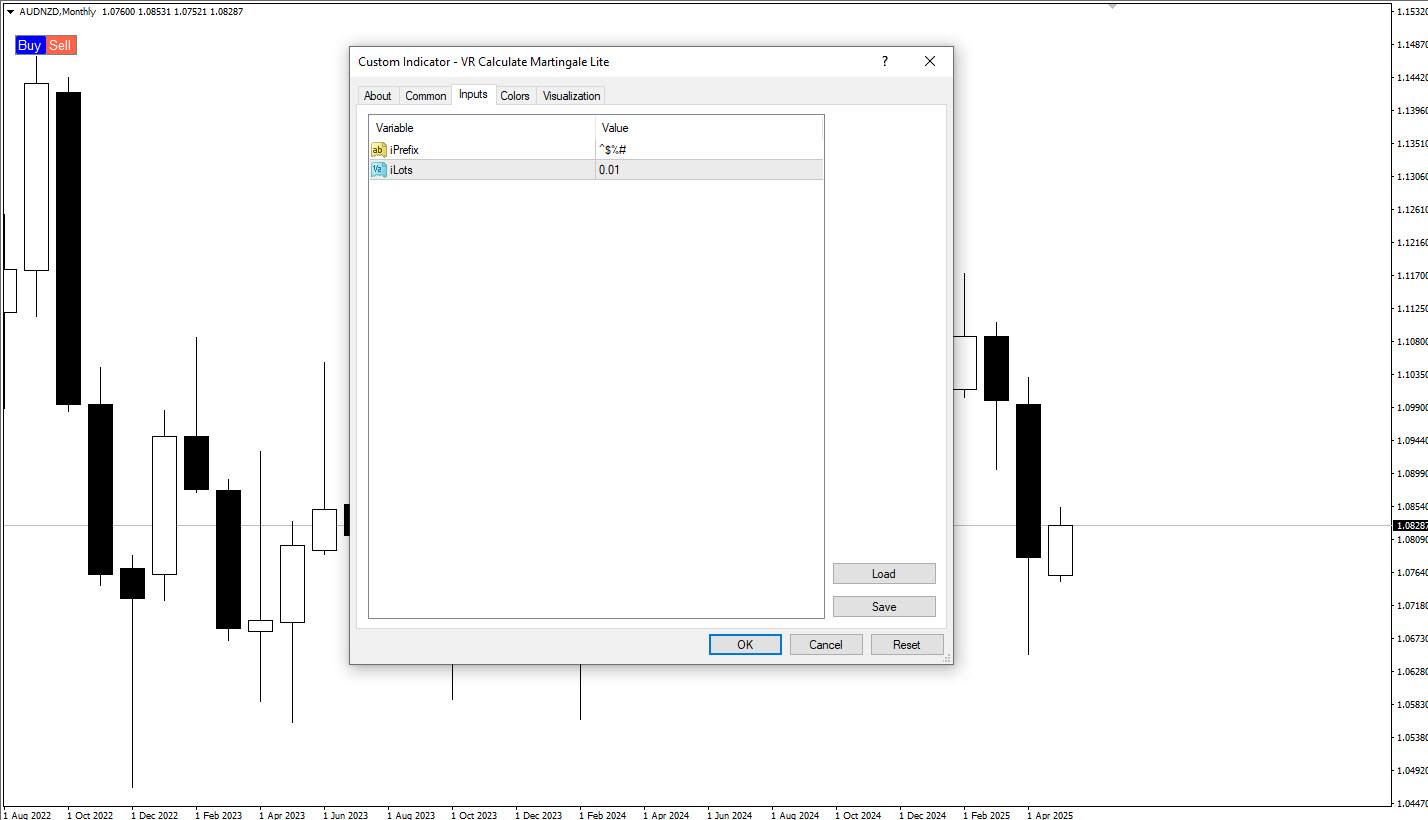
Task: Open the Common tab
Action: click(x=425, y=96)
